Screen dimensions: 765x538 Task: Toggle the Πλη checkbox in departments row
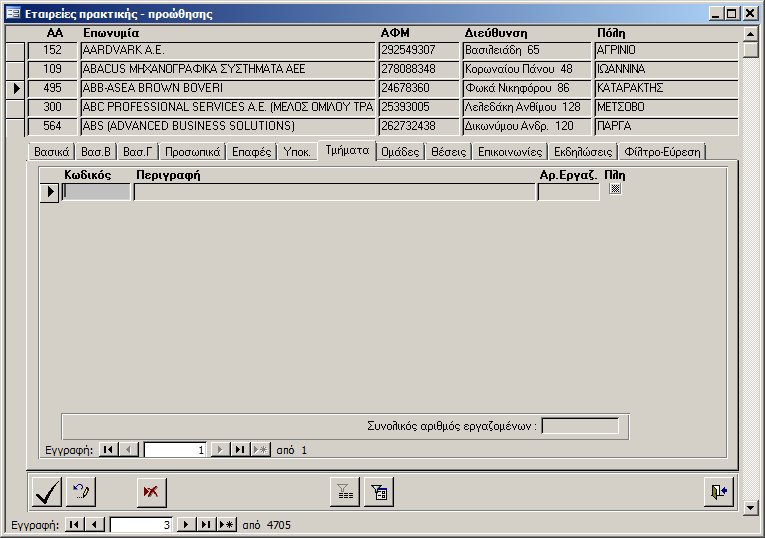tap(615, 189)
